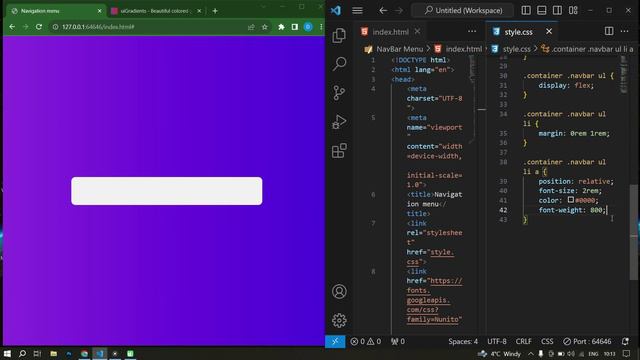Open the browser extensions puzzle icon
Screen dimensions: 640x360
281,27
